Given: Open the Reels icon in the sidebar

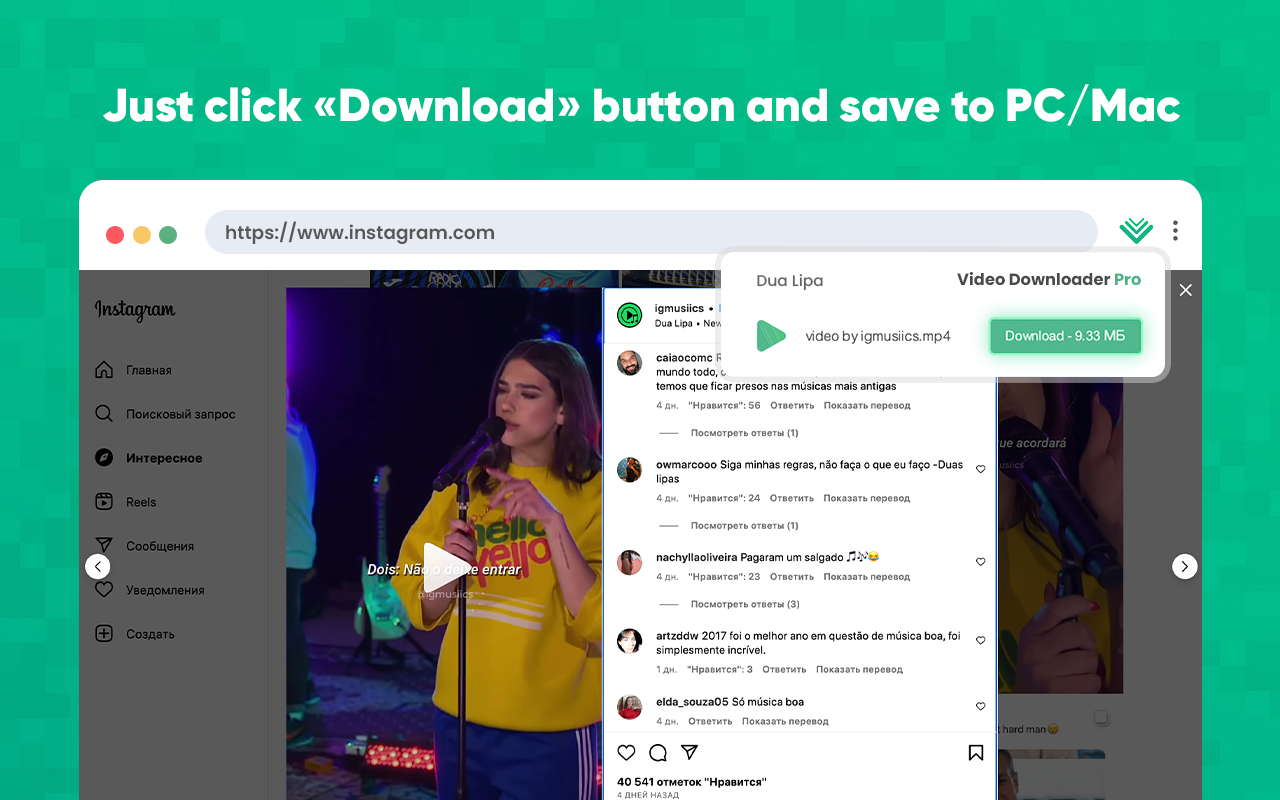Looking at the screenshot, I should pos(104,501).
